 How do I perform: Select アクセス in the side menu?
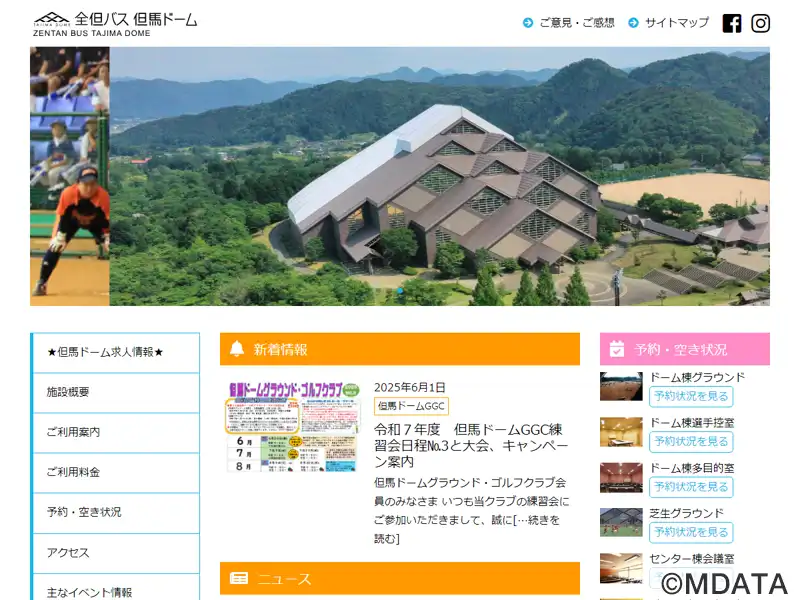pos(116,553)
